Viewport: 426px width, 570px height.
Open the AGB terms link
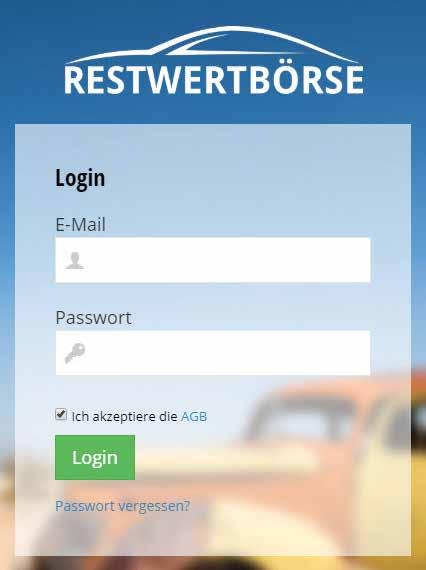[x=194, y=416]
